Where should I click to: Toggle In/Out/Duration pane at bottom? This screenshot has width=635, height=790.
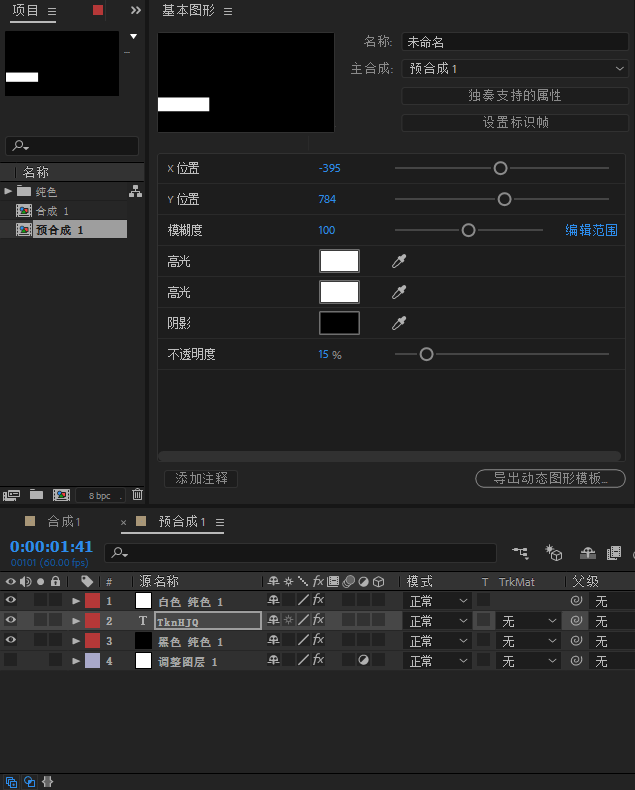pos(47,782)
